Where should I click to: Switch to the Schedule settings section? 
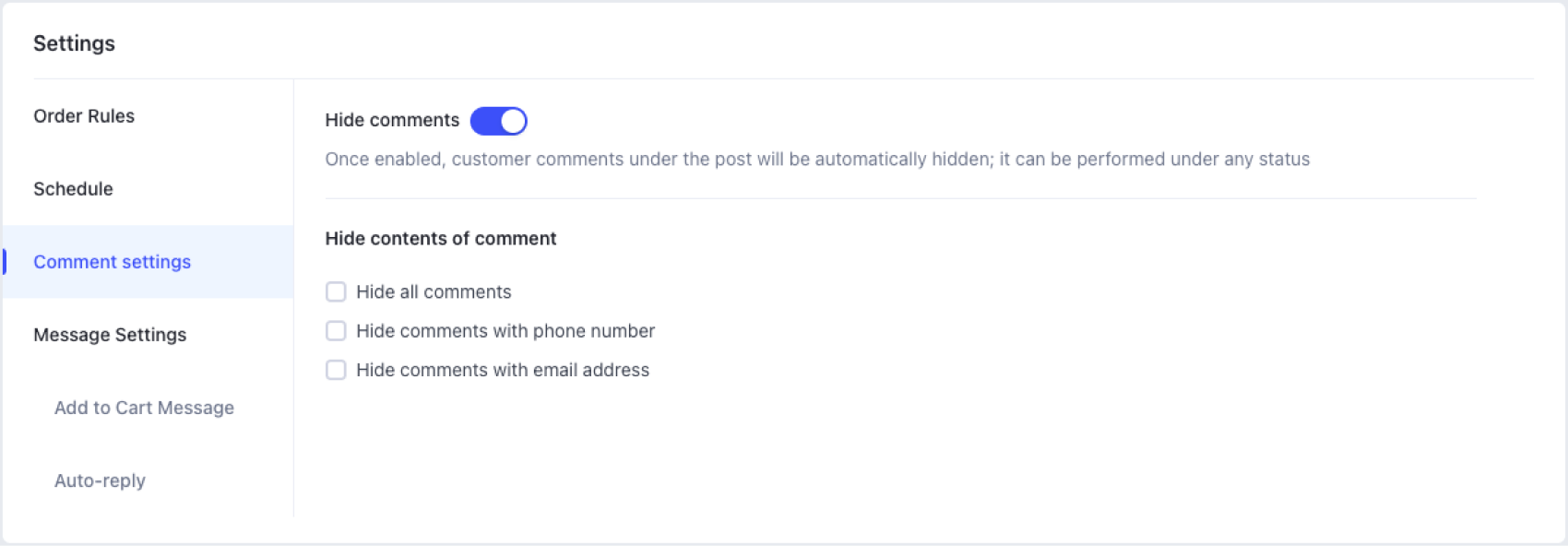[x=73, y=189]
